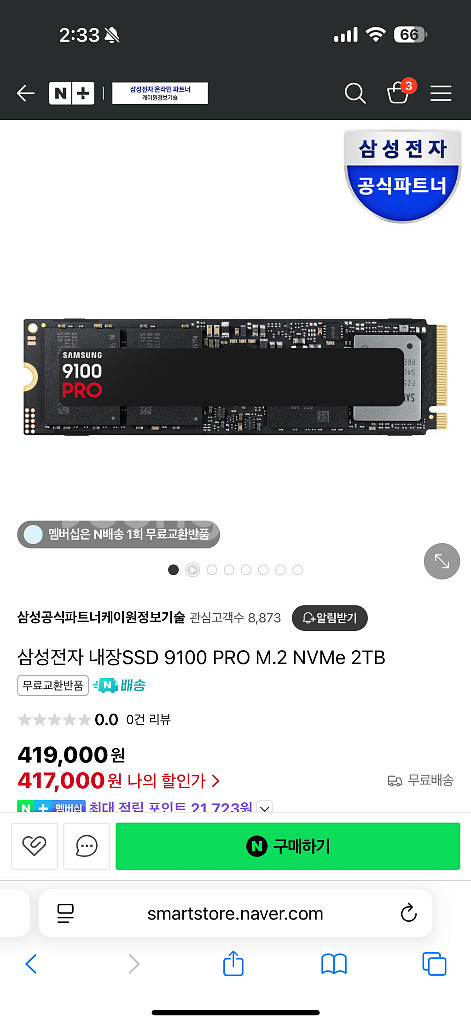
Task: Open shopping cart with 3 items
Action: (x=400, y=92)
